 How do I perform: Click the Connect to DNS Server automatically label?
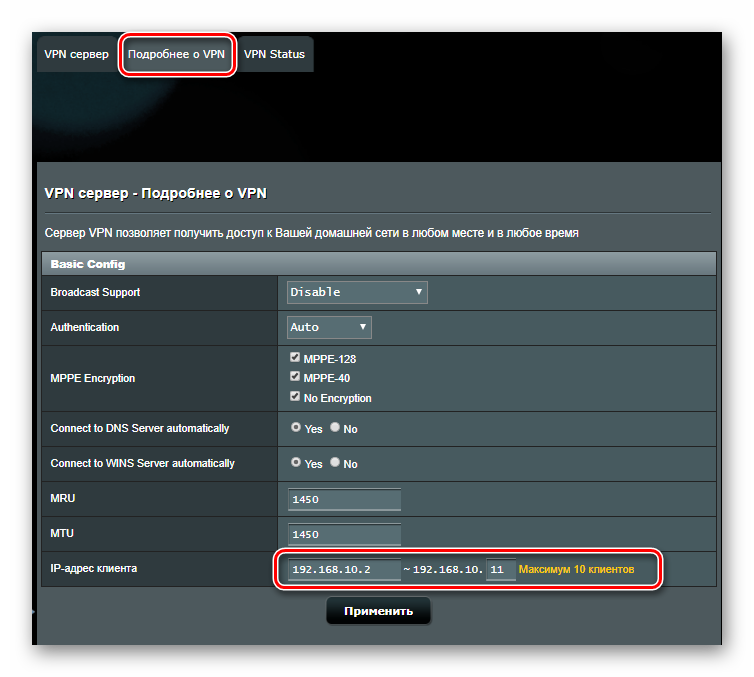(140, 428)
